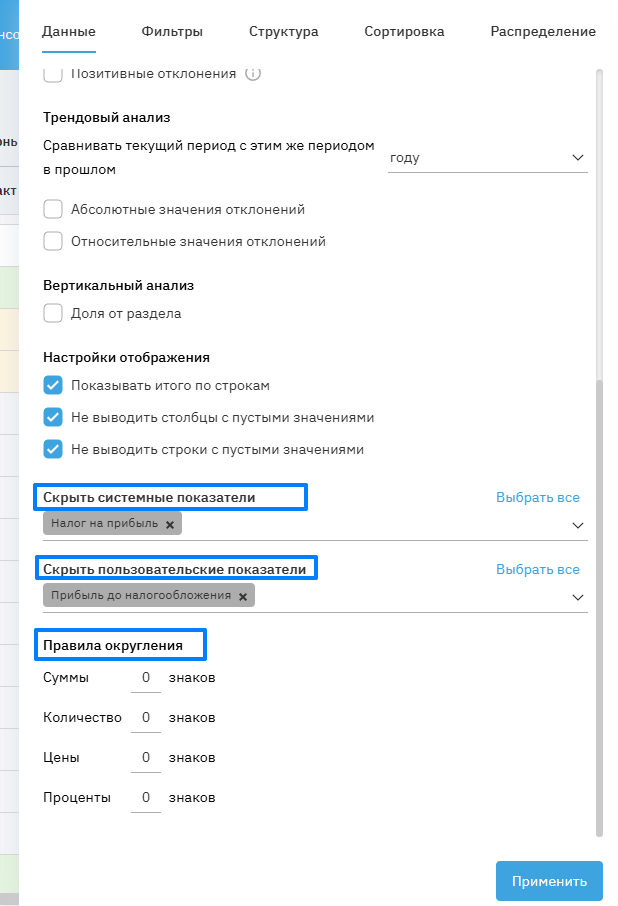Image resolution: width=618 pixels, height=906 pixels.
Task: Toggle Доля от раздела checkbox
Action: (54, 314)
